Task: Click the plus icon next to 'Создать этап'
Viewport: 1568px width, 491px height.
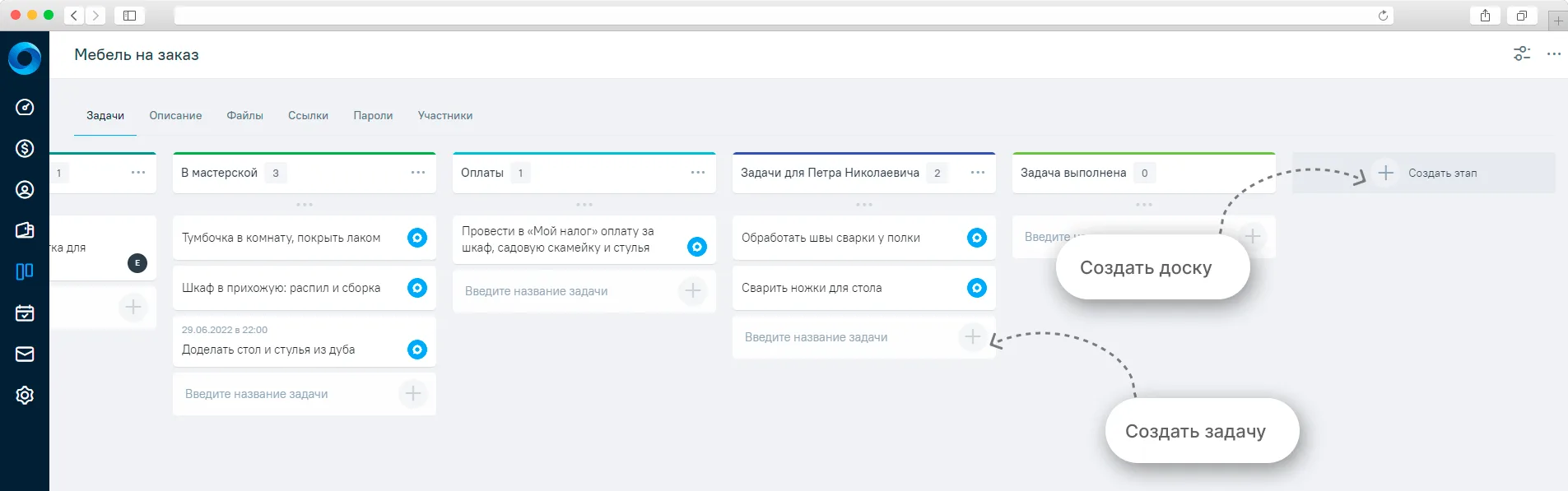Action: point(1386,173)
